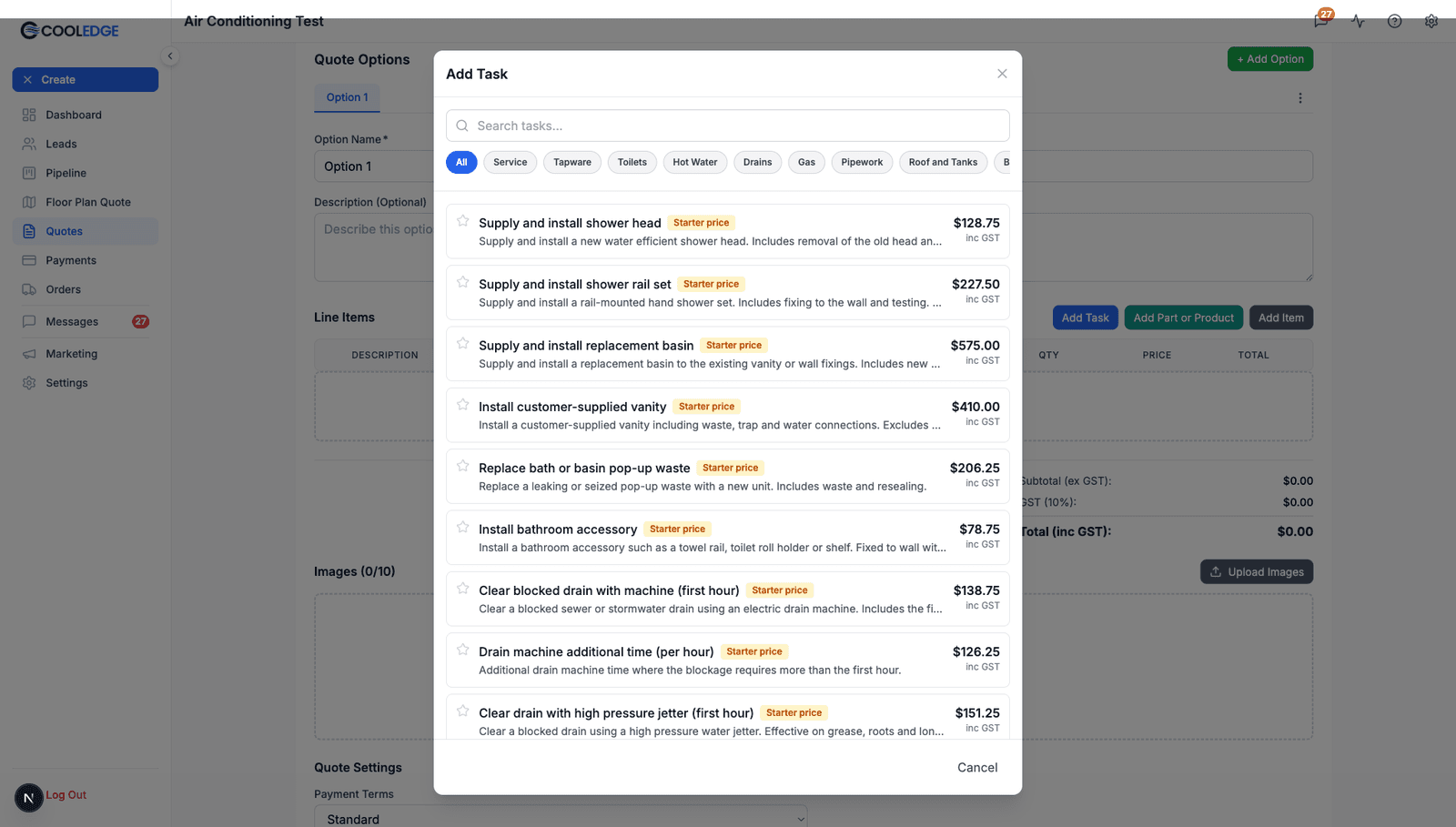Open the Dashboard icon in sidebar

coord(29,115)
